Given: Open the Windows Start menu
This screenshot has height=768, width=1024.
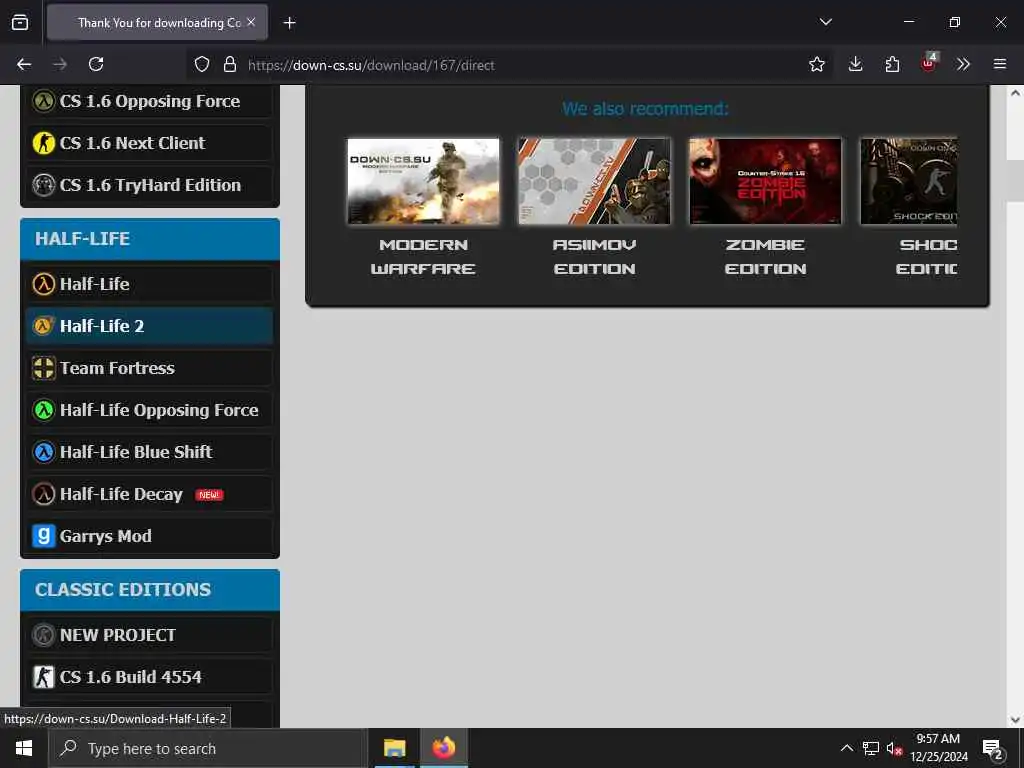Looking at the screenshot, I should pyautogui.click(x=24, y=748).
